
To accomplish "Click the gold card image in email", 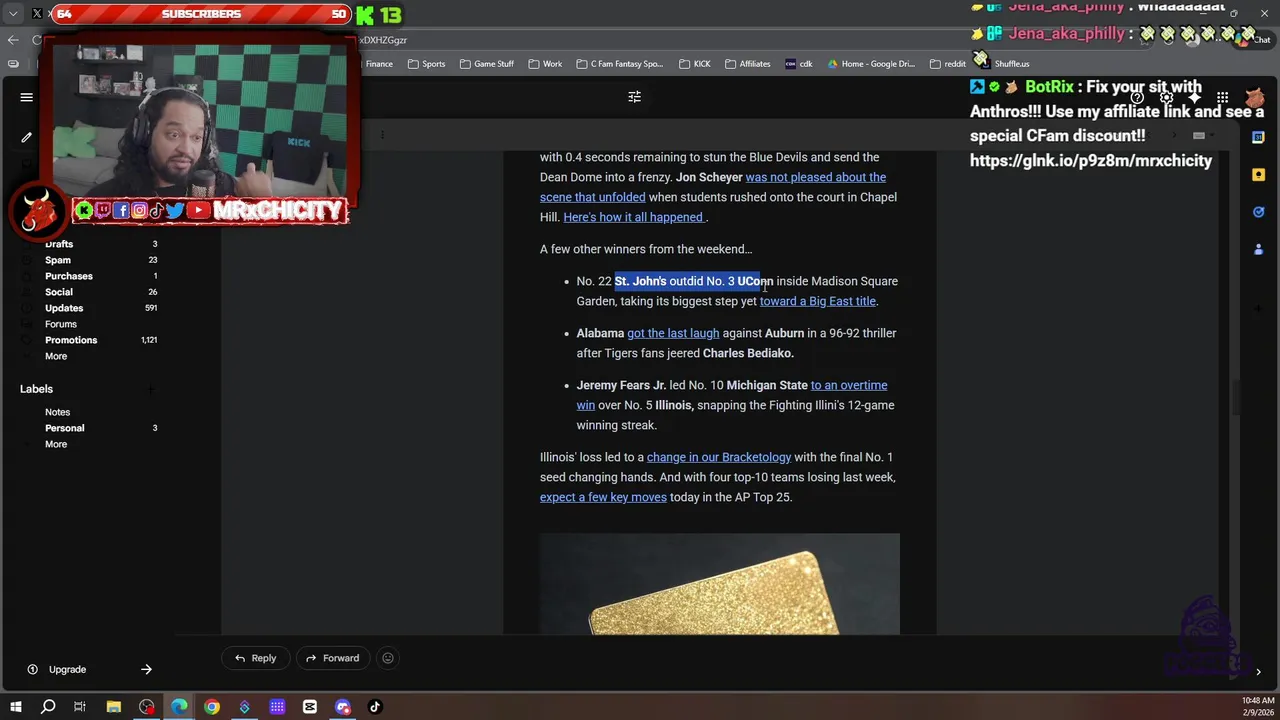I will click(x=720, y=584).
